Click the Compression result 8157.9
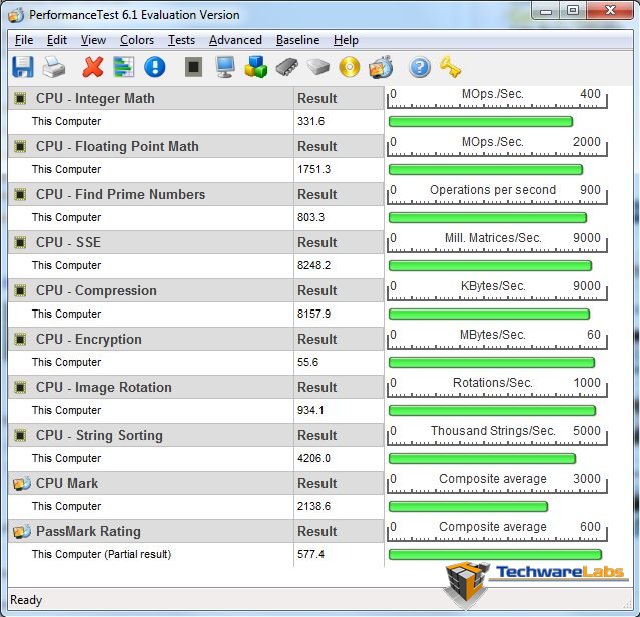The height and width of the screenshot is (617, 640). click(x=314, y=314)
